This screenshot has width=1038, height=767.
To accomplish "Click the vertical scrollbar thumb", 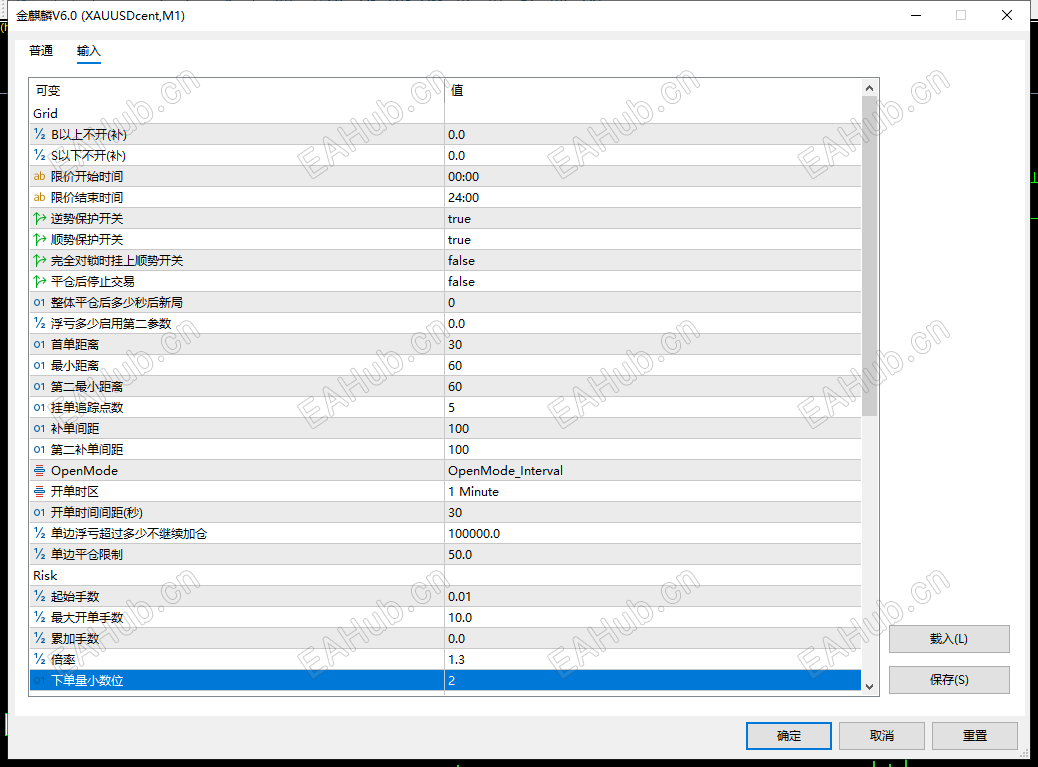I will pyautogui.click(x=869, y=256).
